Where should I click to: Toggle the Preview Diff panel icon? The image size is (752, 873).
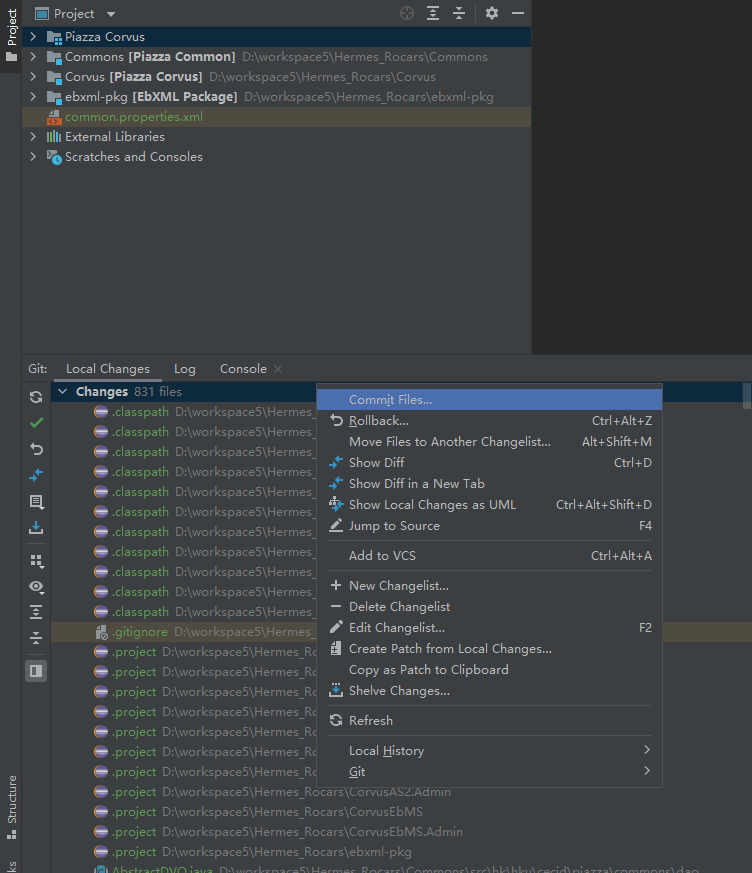pos(36,671)
